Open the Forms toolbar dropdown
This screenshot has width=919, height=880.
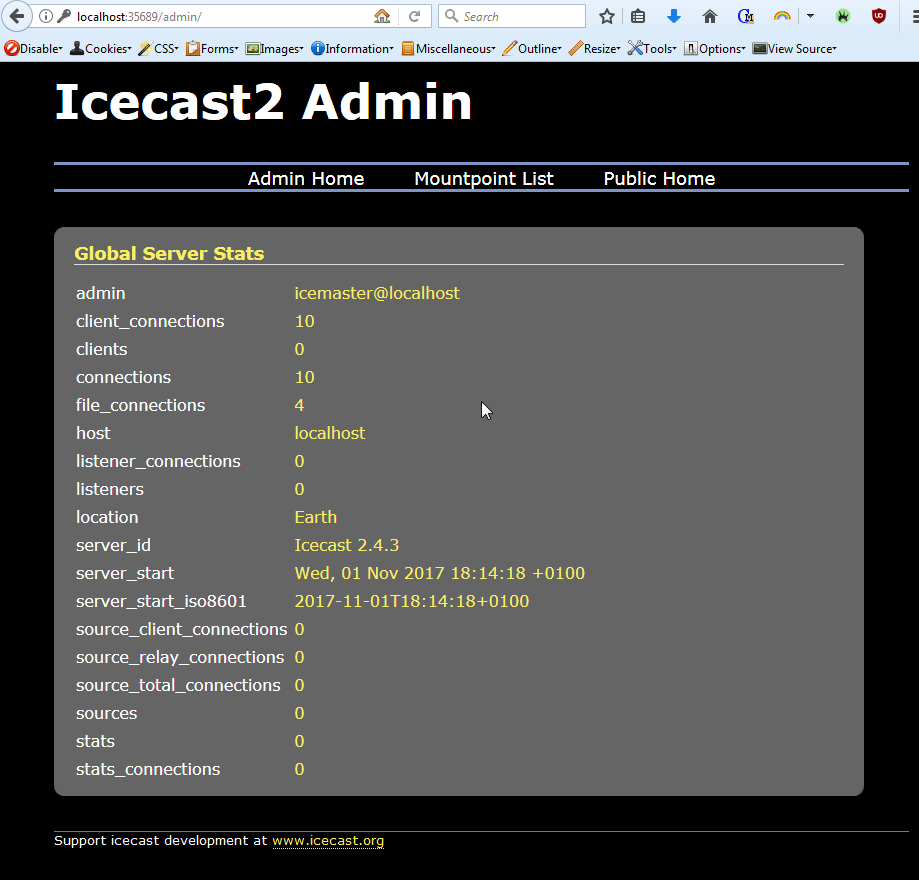point(212,49)
